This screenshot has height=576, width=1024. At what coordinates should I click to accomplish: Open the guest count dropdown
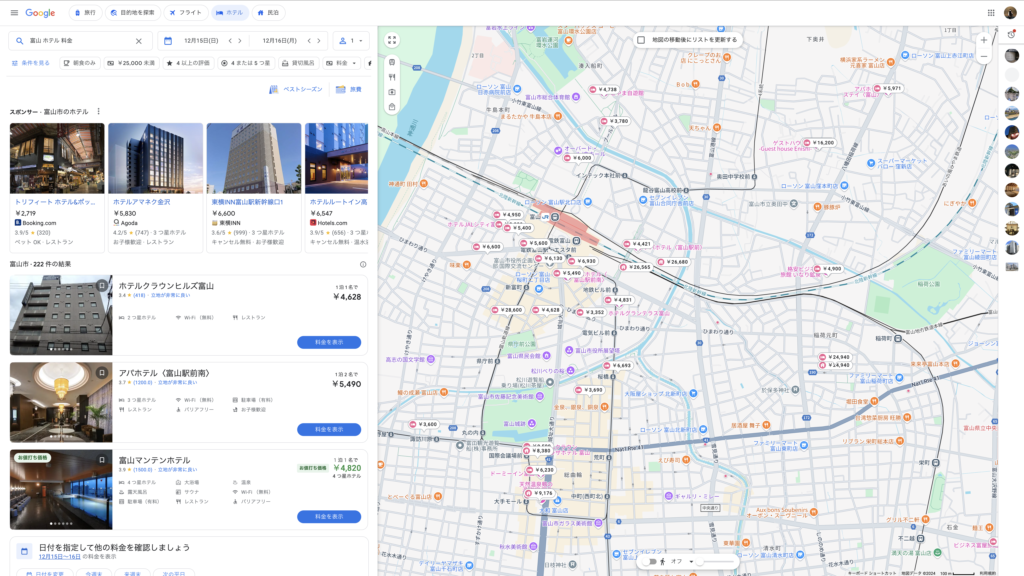[x=351, y=41]
